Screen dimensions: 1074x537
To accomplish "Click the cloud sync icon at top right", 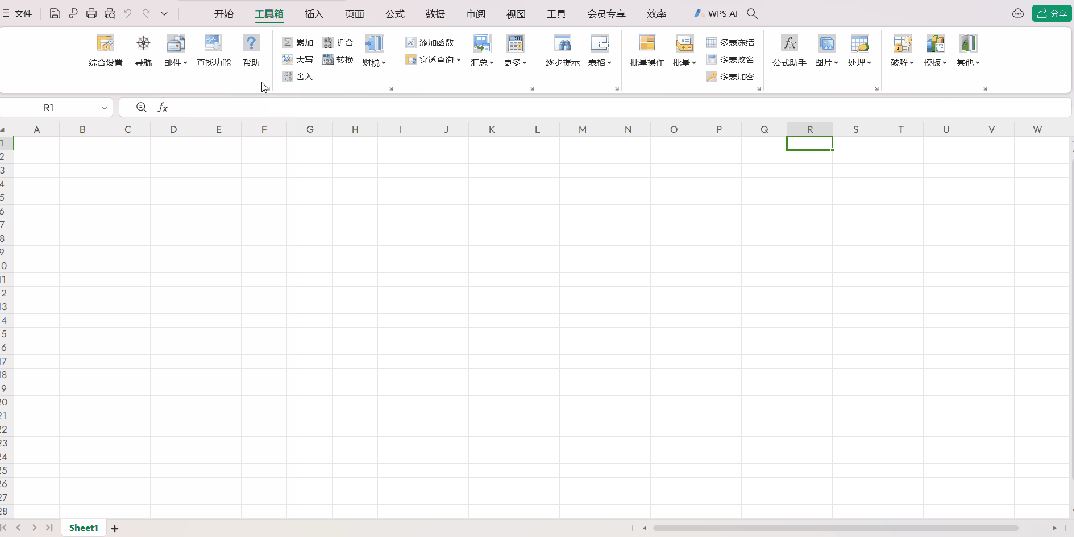I will [x=1018, y=14].
